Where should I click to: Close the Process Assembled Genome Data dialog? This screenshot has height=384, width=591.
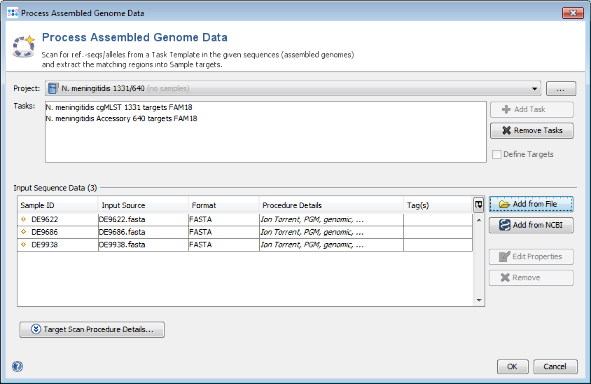tap(573, 13)
